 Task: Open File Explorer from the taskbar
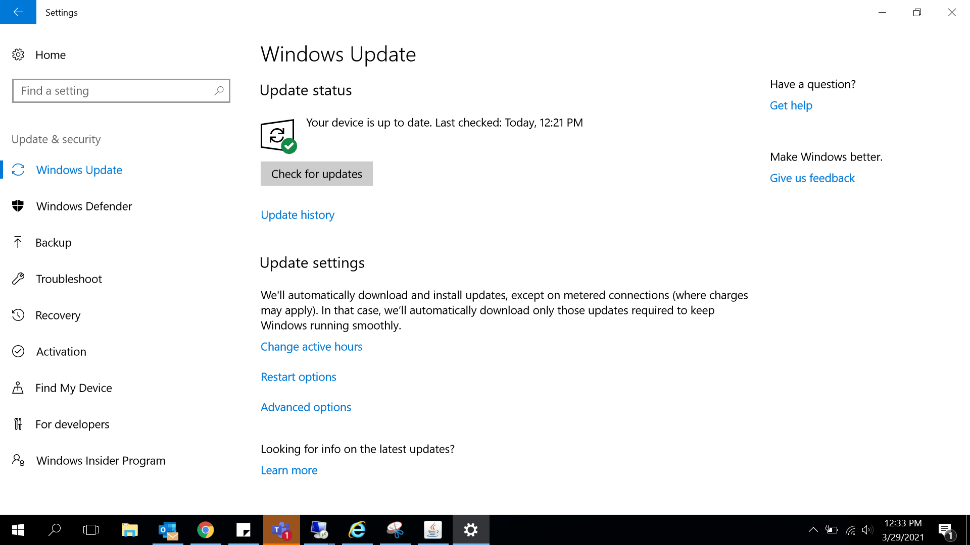coord(129,530)
